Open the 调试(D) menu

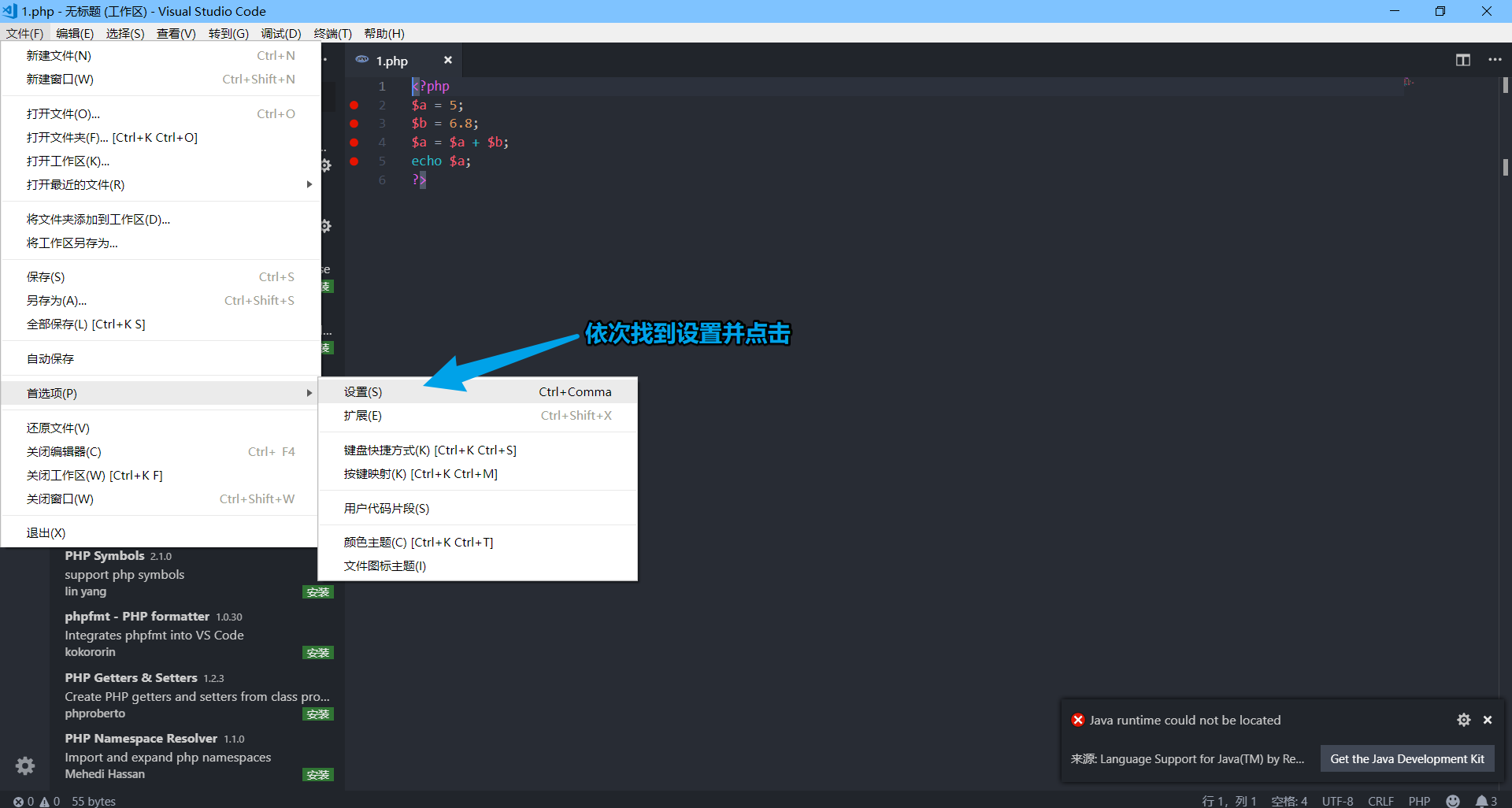pyautogui.click(x=281, y=33)
